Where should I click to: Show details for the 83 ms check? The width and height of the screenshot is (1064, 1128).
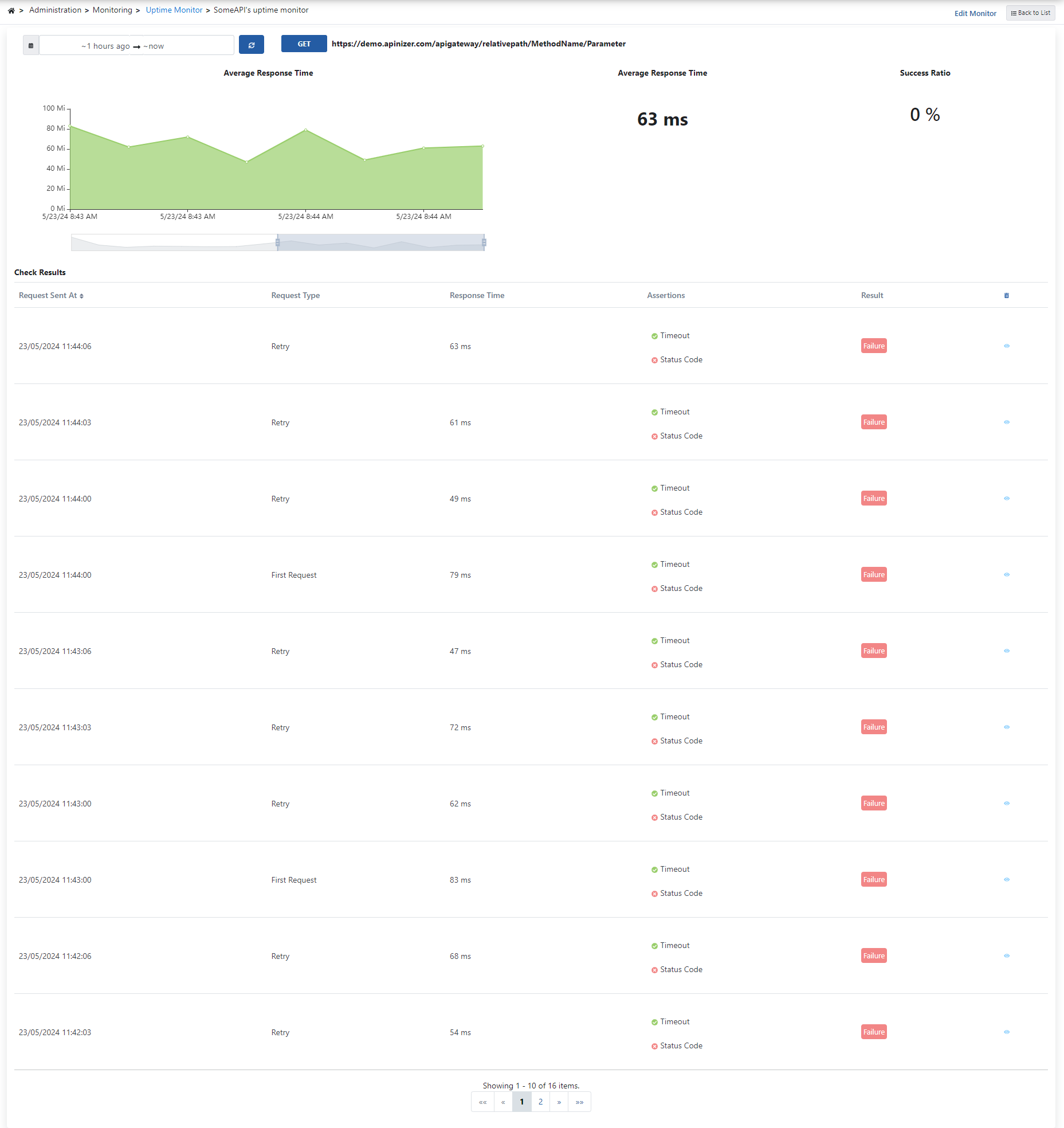1006,880
